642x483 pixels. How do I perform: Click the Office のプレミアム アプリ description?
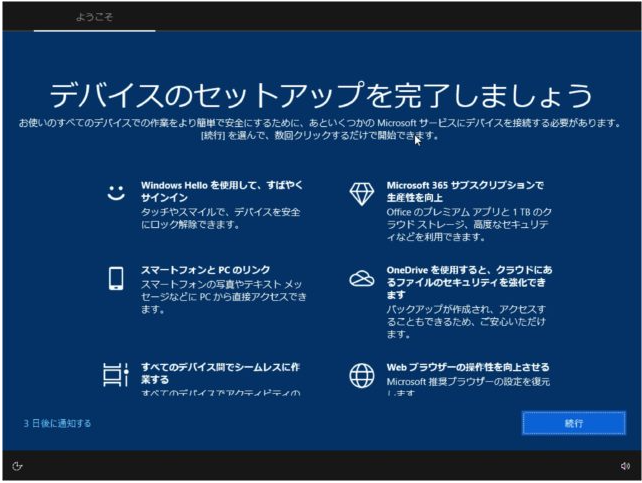[x=469, y=224]
